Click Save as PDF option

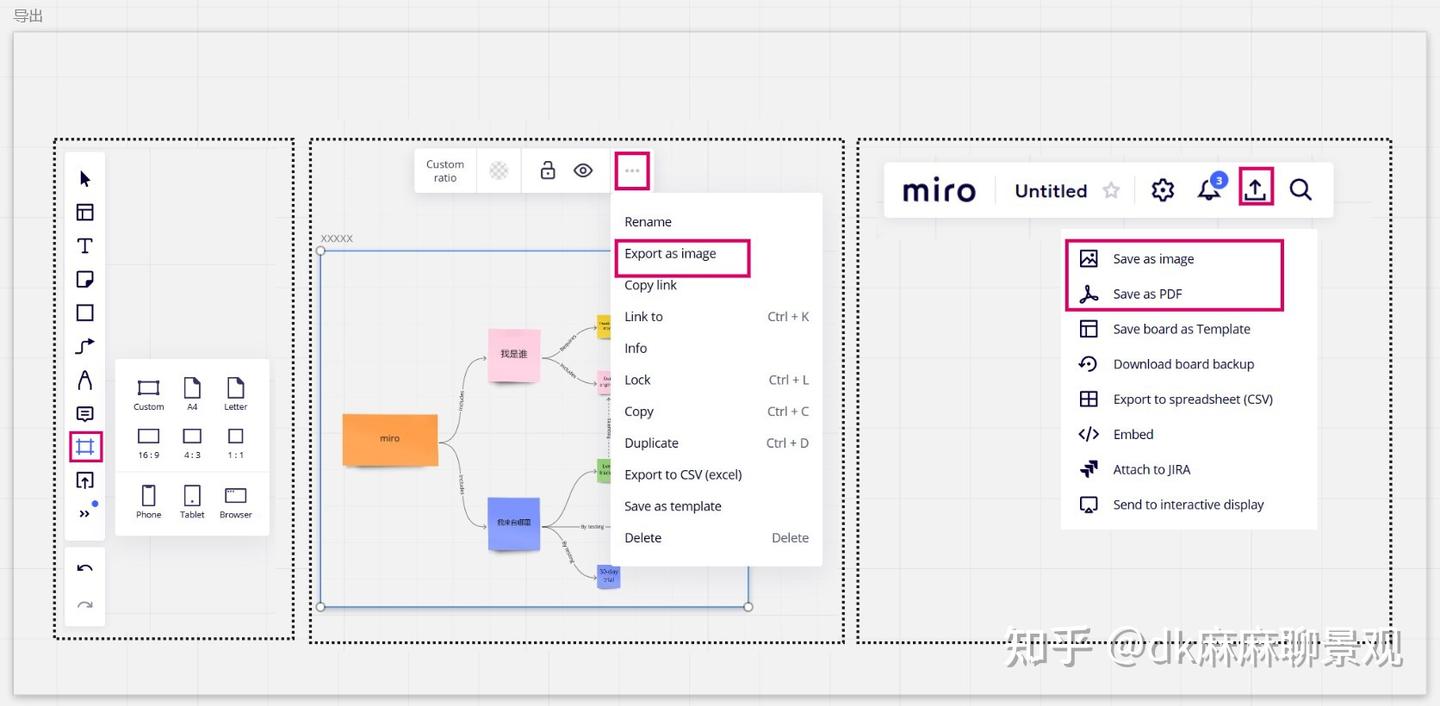[x=1147, y=293]
